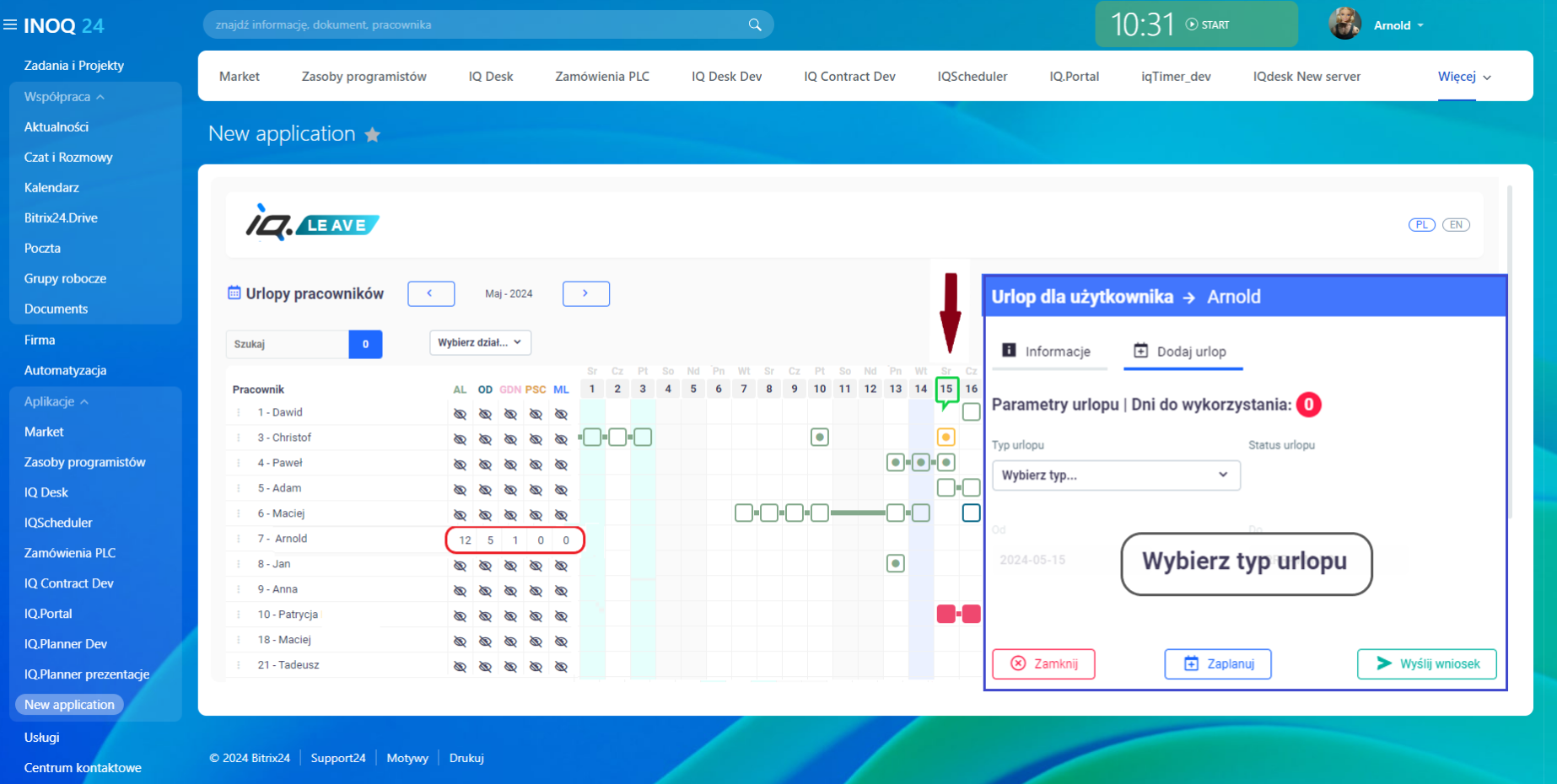Open Zamówienia PLC top tab
The height and width of the screenshot is (784, 1557).
602,77
